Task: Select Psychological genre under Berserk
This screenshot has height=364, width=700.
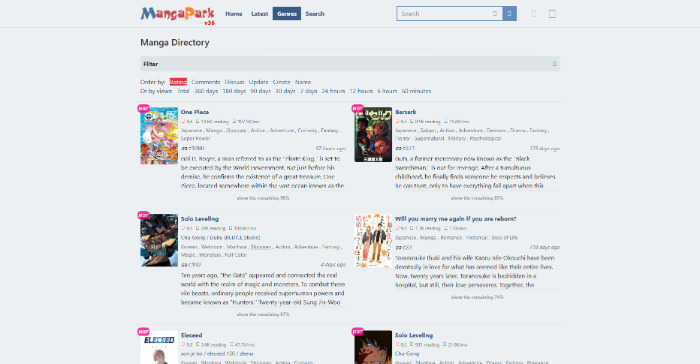Action: (486, 138)
